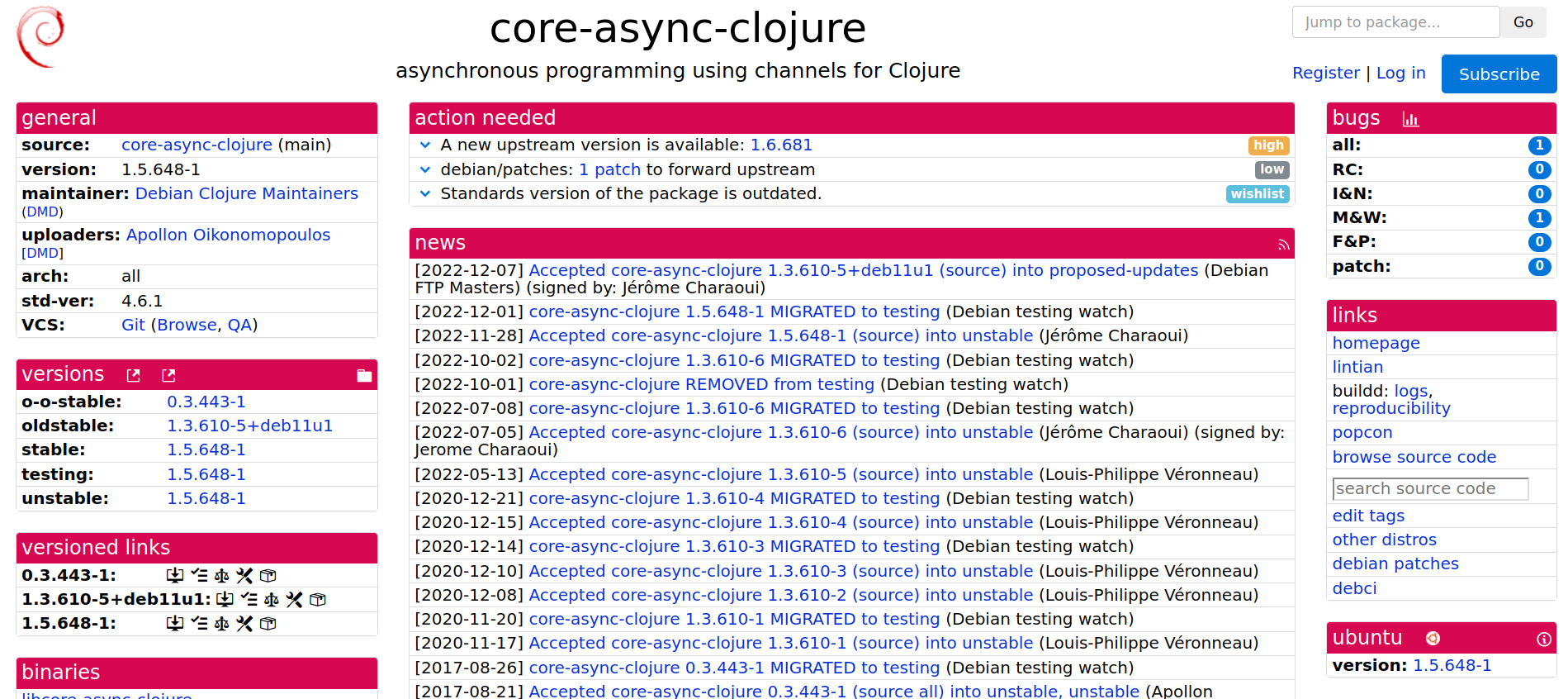Open the popcon link
The height and width of the screenshot is (699, 1568).
click(1362, 433)
